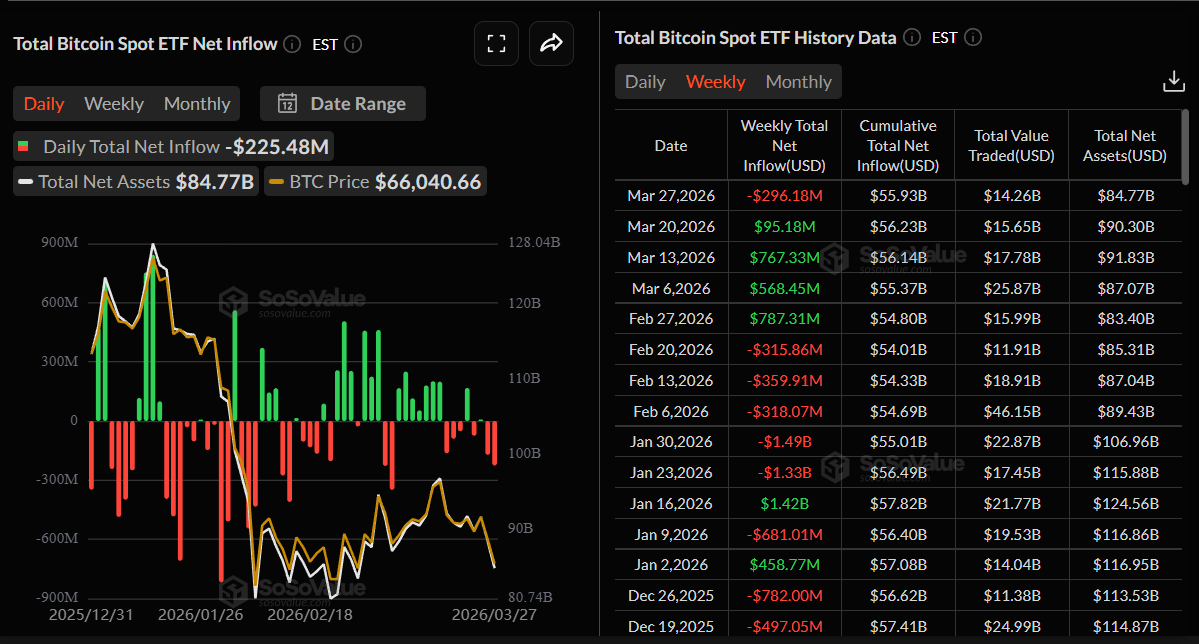
Task: Click the share icon above the chart
Action: (x=551, y=43)
